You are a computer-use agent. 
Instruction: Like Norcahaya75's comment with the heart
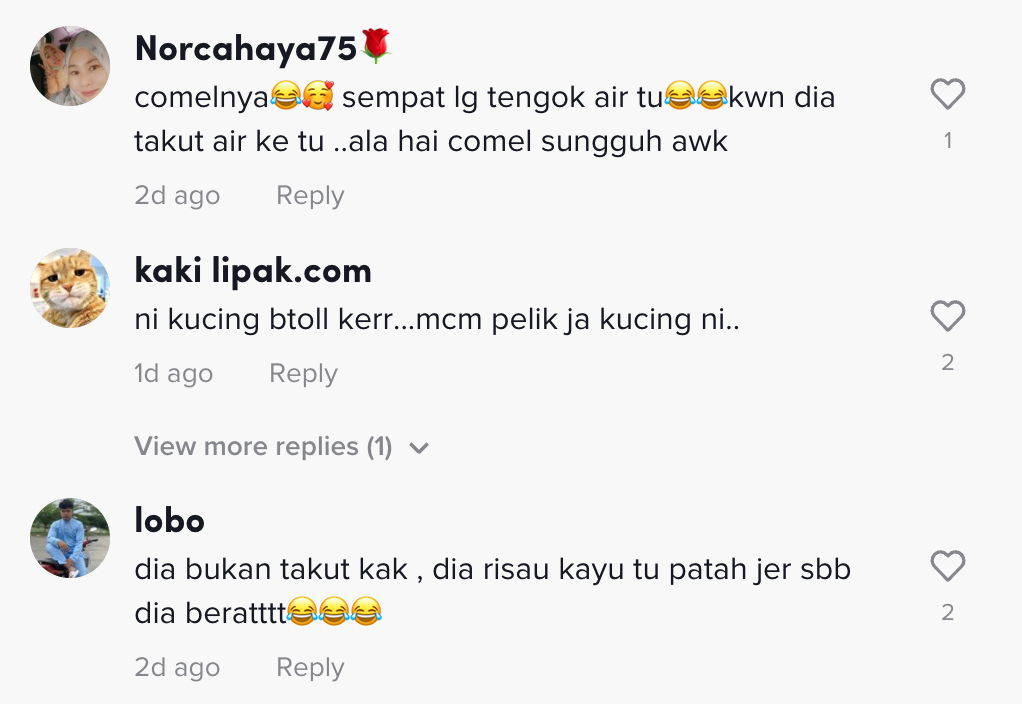(x=947, y=95)
